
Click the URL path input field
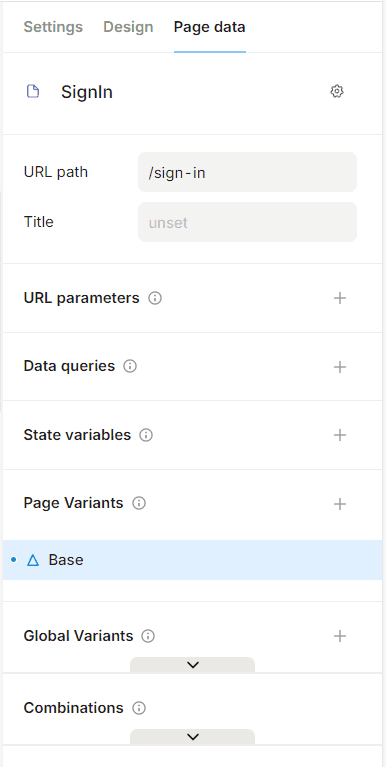point(248,172)
